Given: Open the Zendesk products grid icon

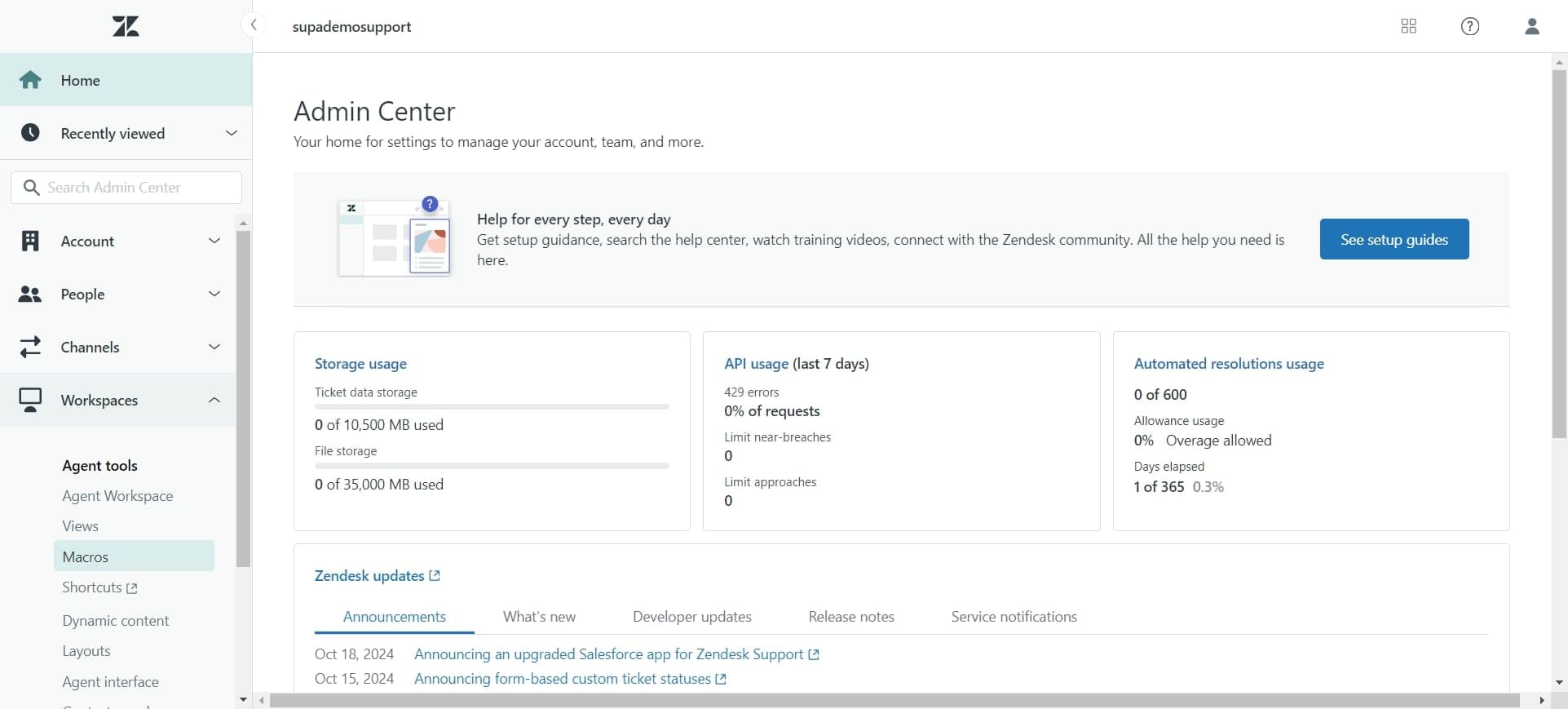Looking at the screenshot, I should point(1408,26).
